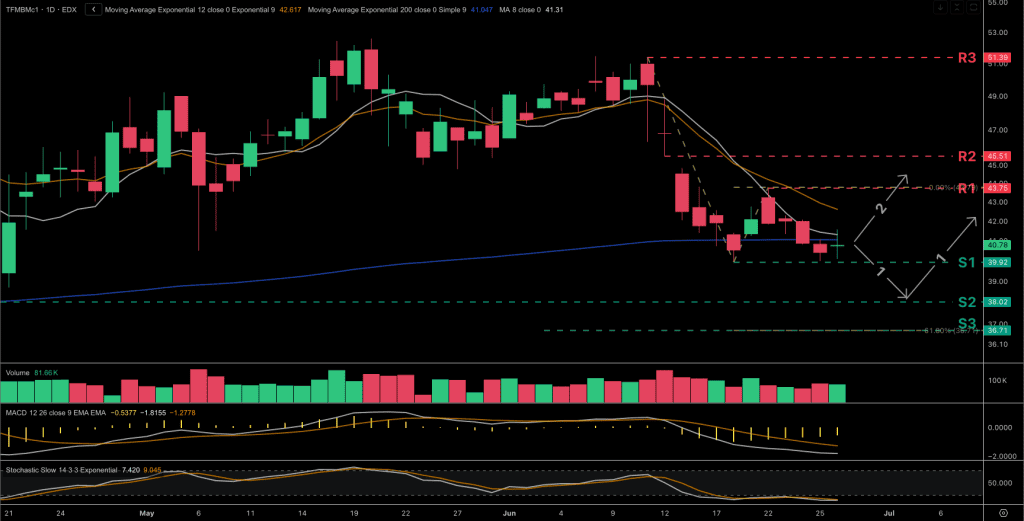The image size is (1024, 521).
Task: Click the S1 support label
Action: point(967,262)
